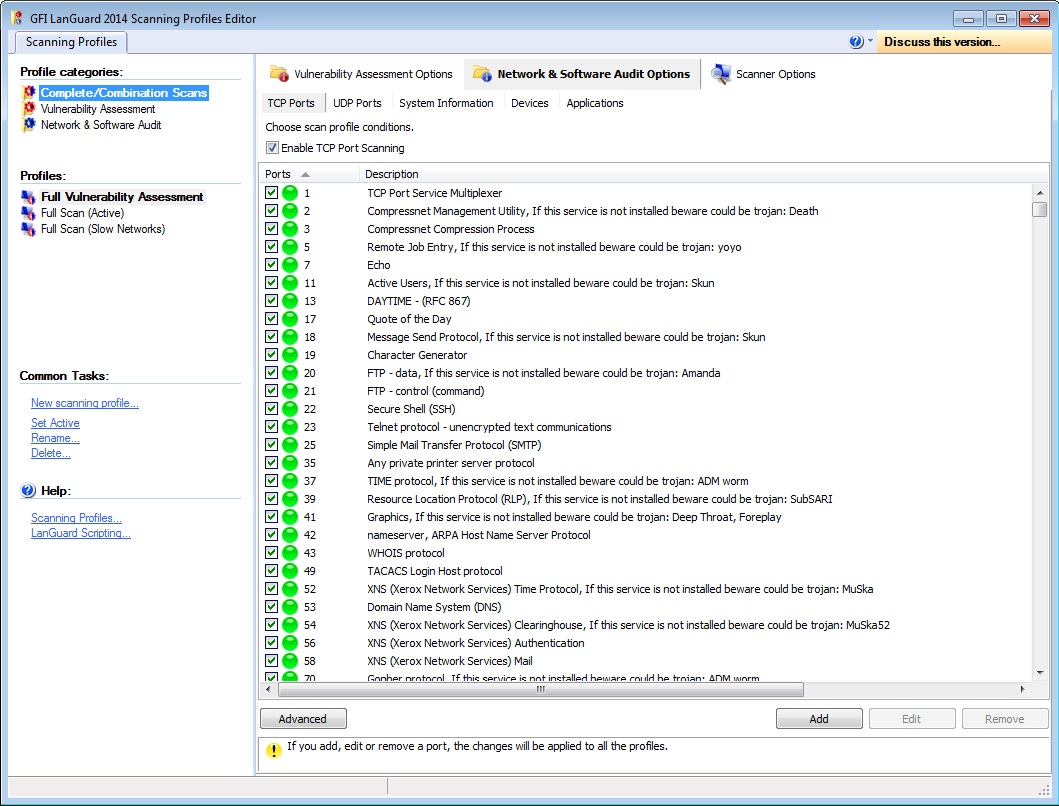Click the green status icon for port 21
The height and width of the screenshot is (806, 1059).
click(290, 391)
